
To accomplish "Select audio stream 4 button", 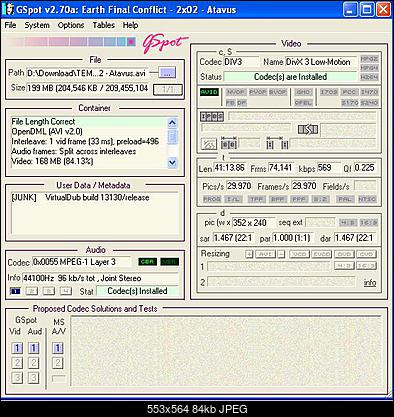I will [66, 291].
